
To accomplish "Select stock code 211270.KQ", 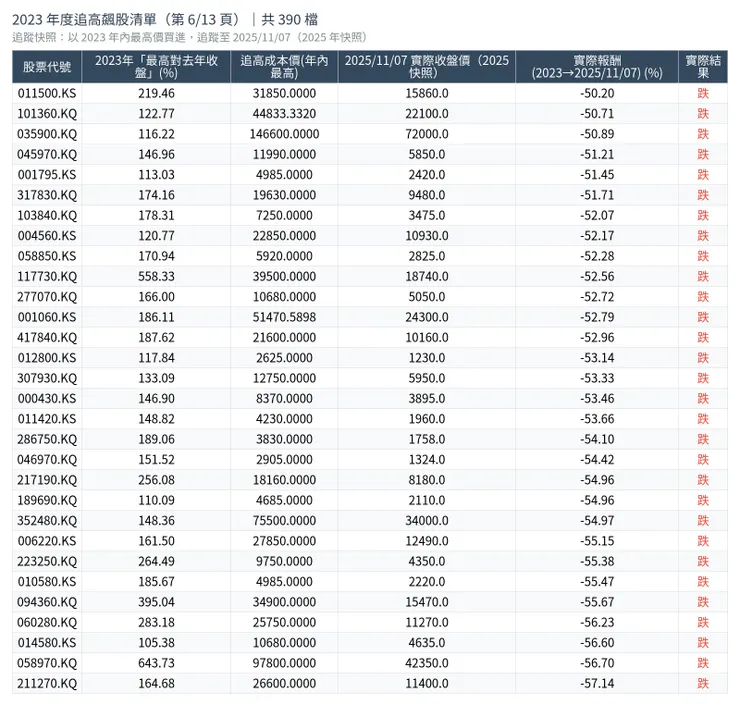I will (x=47, y=683).
